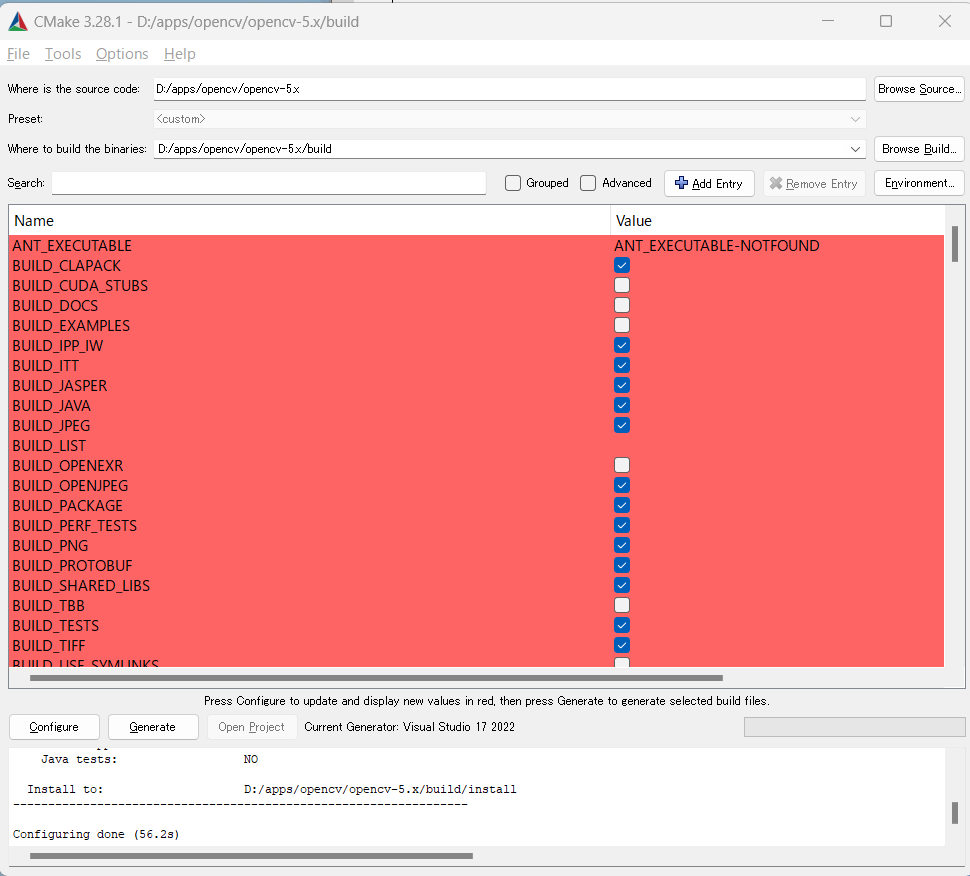The width and height of the screenshot is (970, 876).
Task: Select the BUILD_EXAMPLES entry name
Action: tap(71, 325)
